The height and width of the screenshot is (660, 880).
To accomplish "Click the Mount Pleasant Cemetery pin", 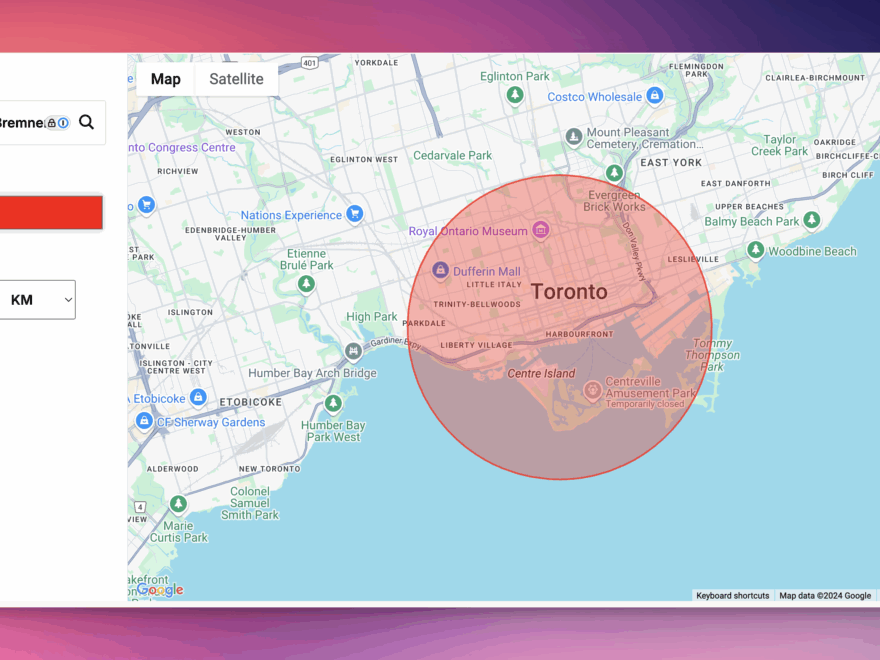I will tap(574, 137).
